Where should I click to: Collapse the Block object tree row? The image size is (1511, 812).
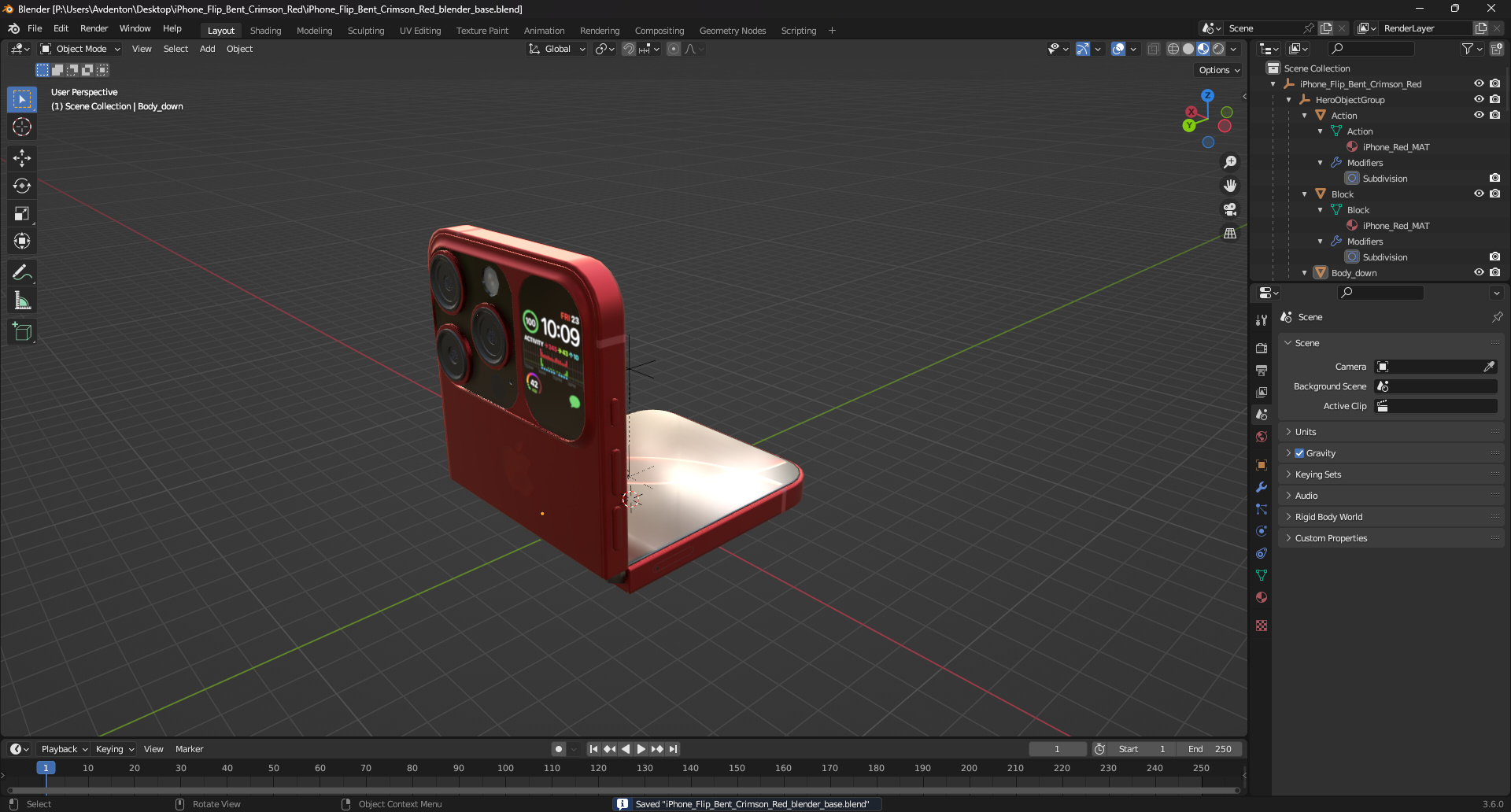[x=1305, y=194]
